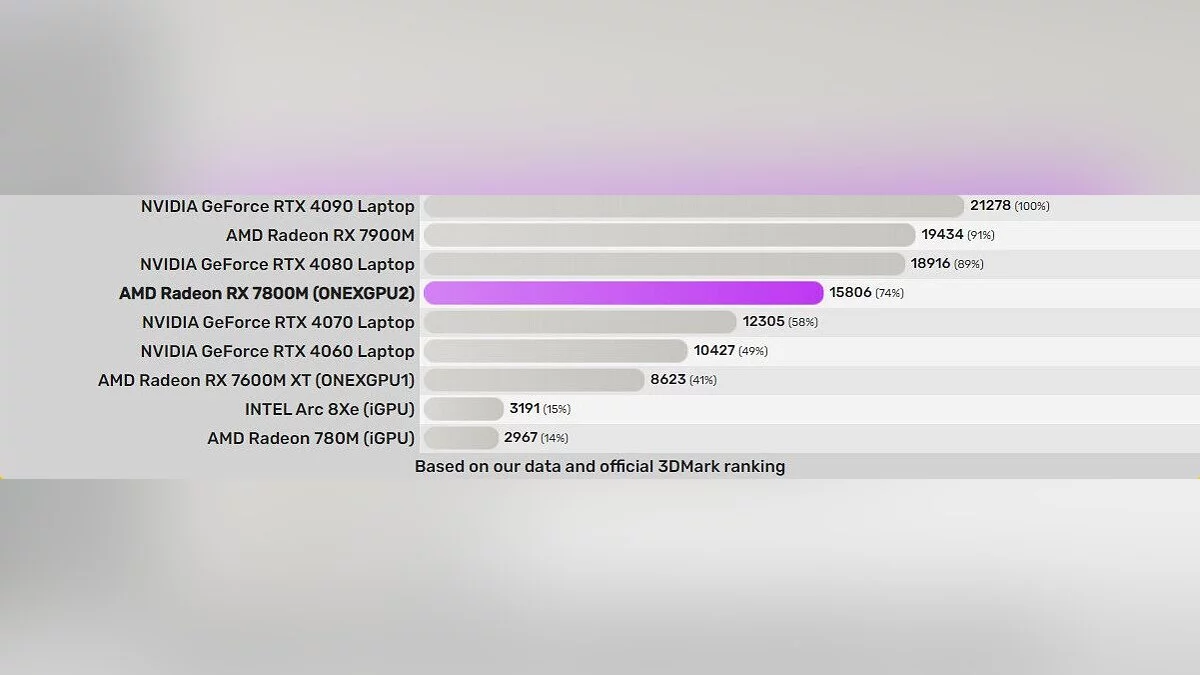Click the RTX 4090 Laptop gray bar

(693, 206)
